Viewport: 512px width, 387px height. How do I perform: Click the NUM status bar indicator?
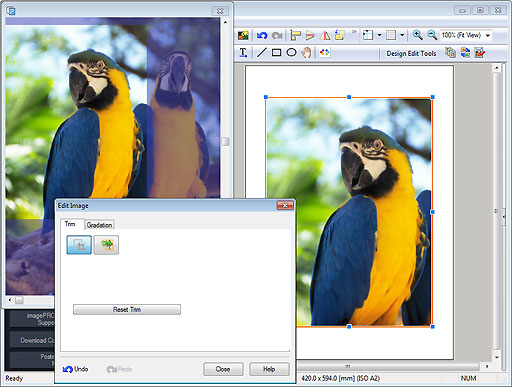(468, 378)
